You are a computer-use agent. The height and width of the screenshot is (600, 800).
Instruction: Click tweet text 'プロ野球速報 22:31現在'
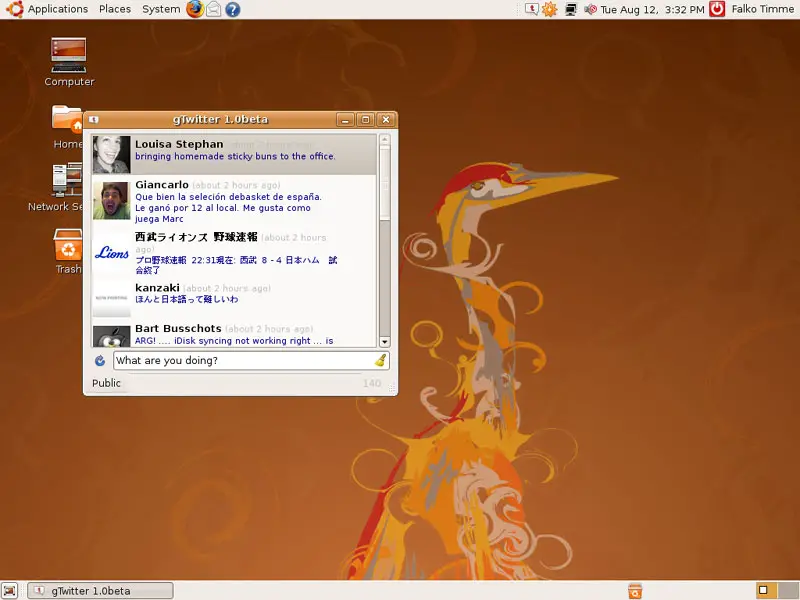(186, 260)
